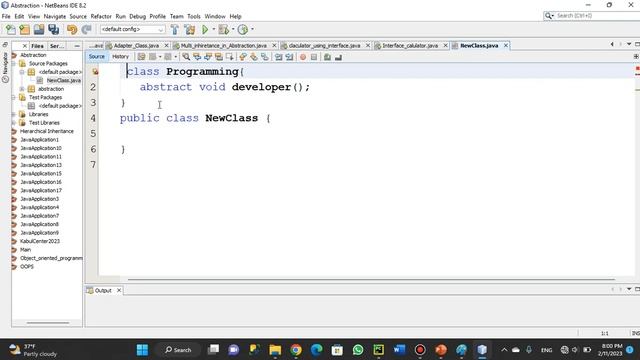Open the Debug Project dropdown arrow
This screenshot has height=360, width=640.
233,29
